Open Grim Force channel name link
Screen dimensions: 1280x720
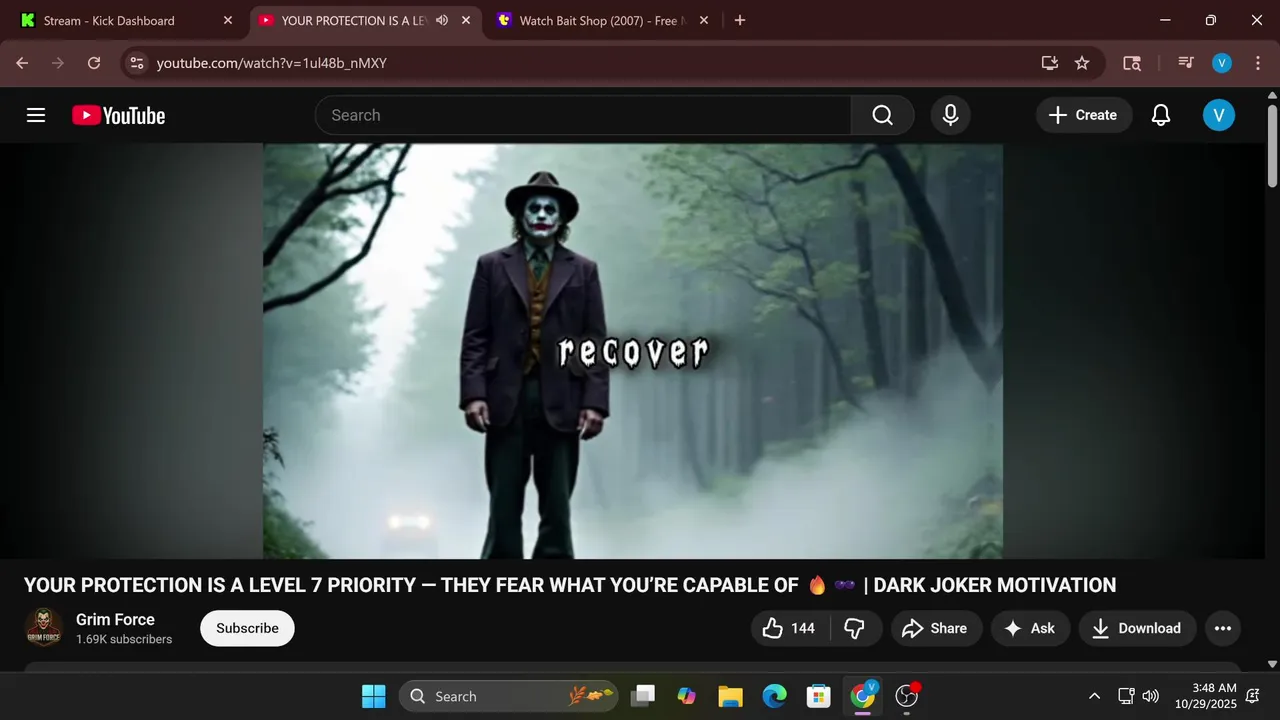[x=115, y=619]
